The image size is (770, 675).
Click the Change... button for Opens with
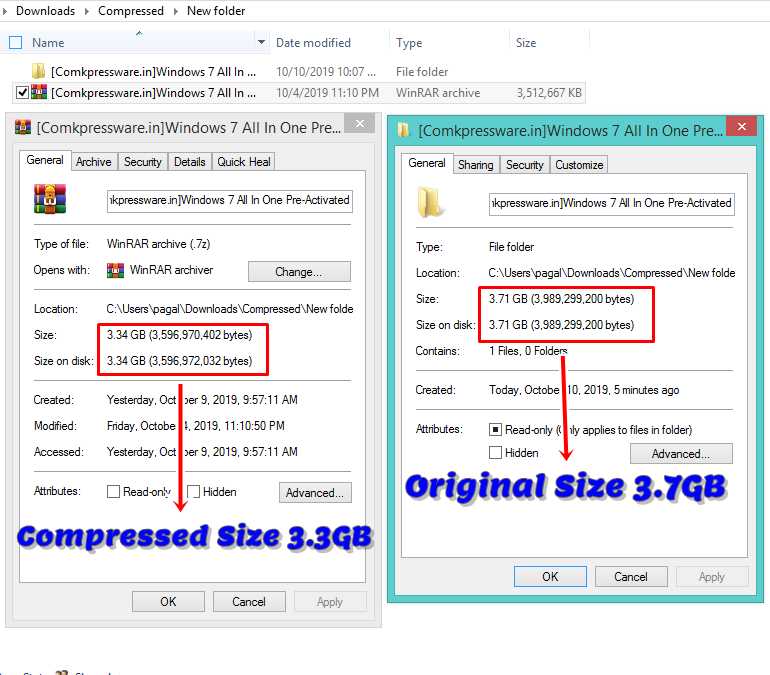point(299,271)
